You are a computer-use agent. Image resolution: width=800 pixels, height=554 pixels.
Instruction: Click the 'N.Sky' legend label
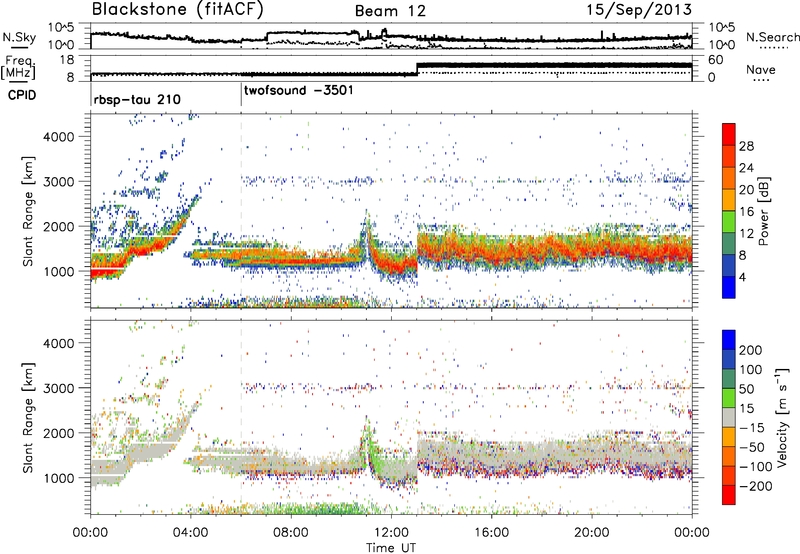(19, 37)
